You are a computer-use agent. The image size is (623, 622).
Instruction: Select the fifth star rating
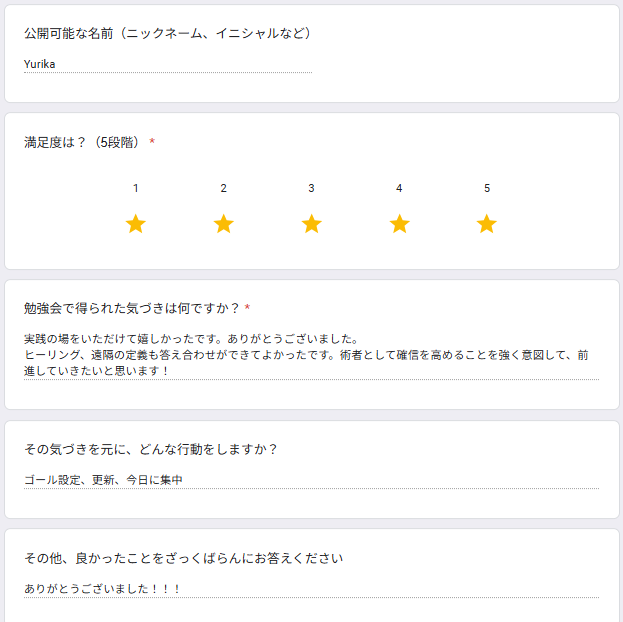point(487,223)
